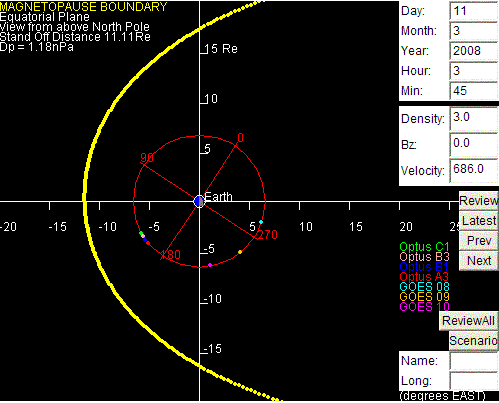Select the Scenario button
This screenshot has width=499, height=403.
(474, 341)
